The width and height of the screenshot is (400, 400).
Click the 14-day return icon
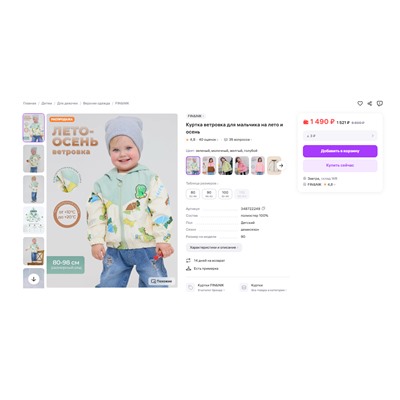point(188,260)
